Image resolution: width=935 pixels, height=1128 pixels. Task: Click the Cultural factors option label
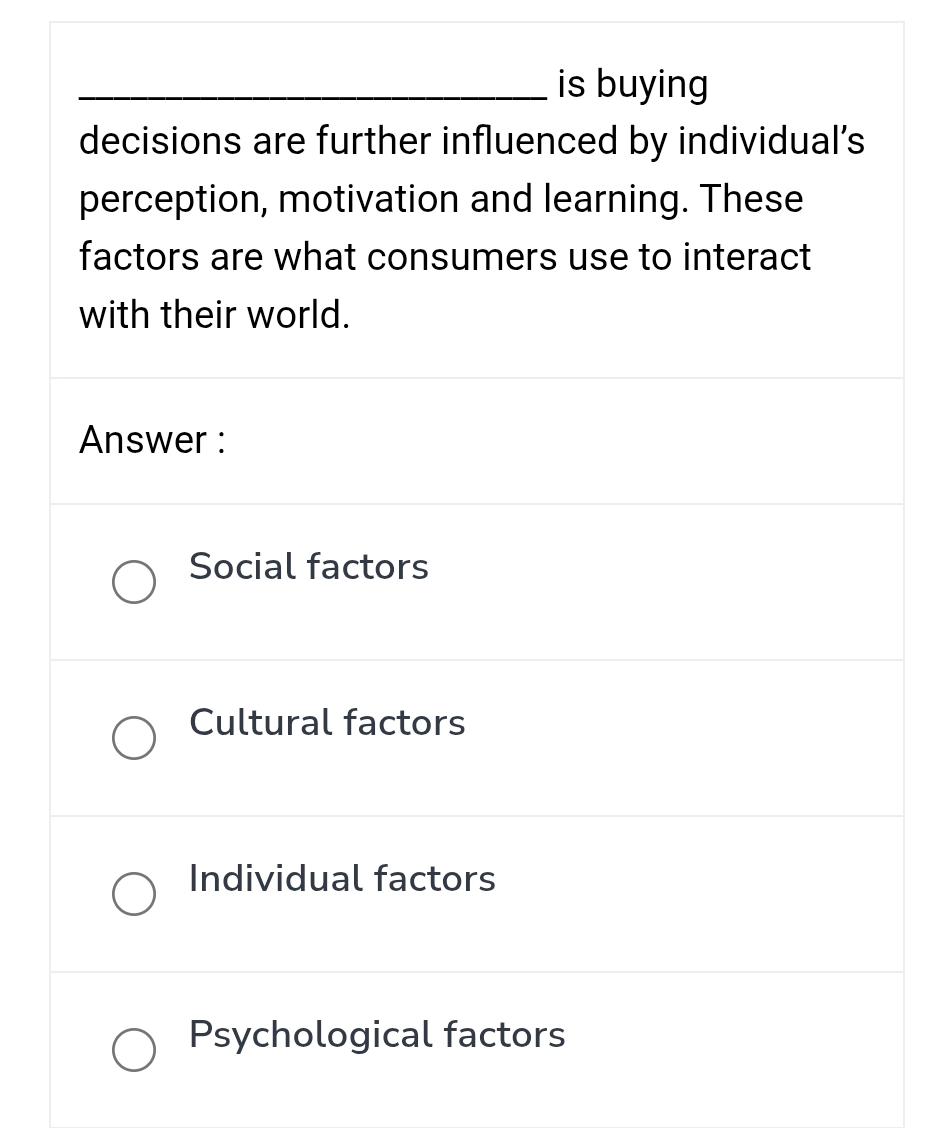(326, 722)
